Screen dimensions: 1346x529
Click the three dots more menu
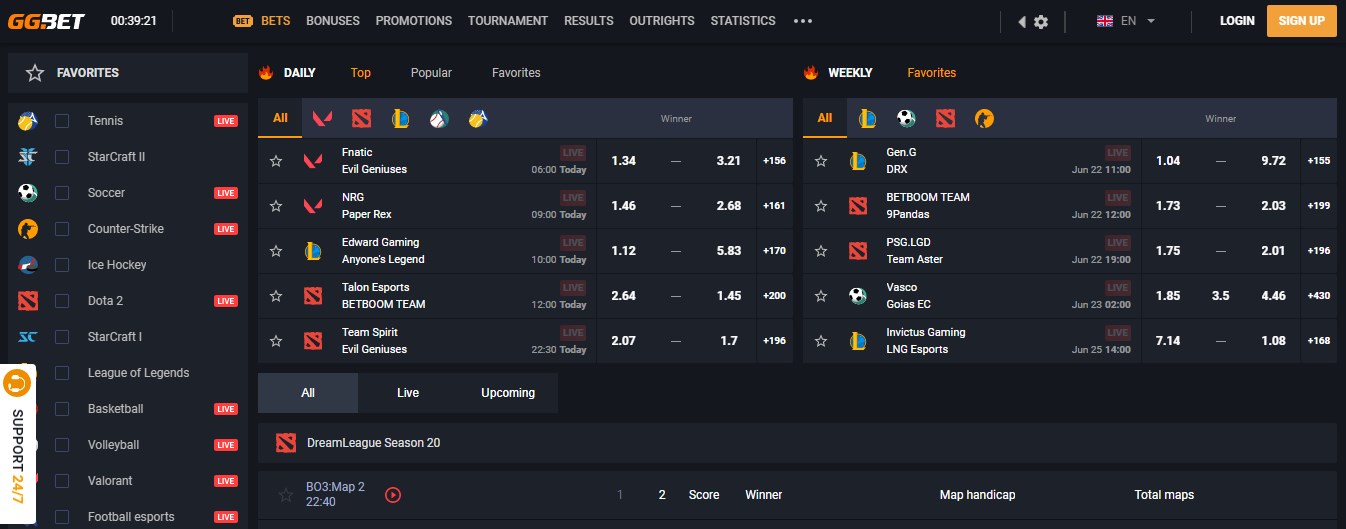(x=803, y=21)
